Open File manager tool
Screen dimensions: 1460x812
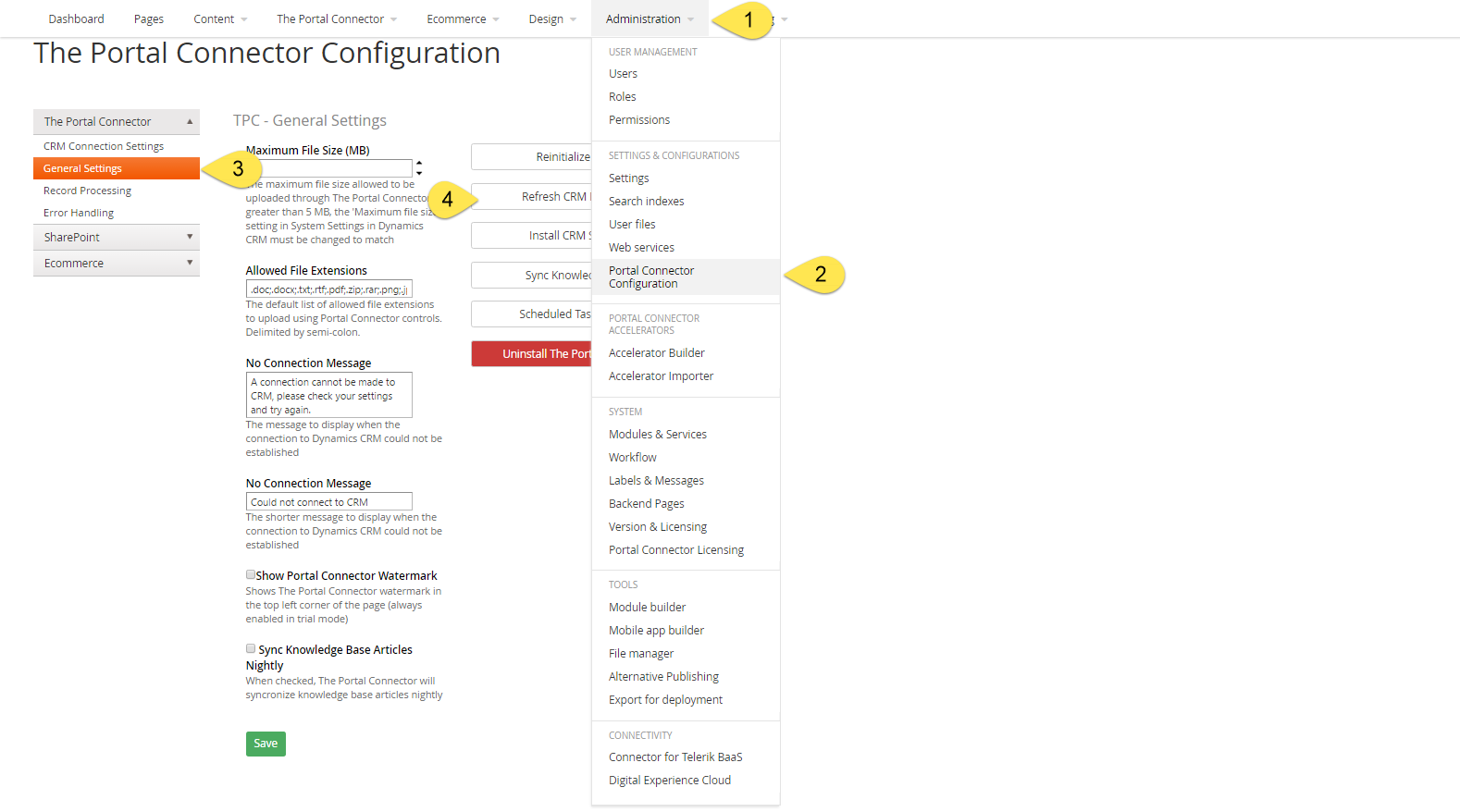[x=641, y=654]
